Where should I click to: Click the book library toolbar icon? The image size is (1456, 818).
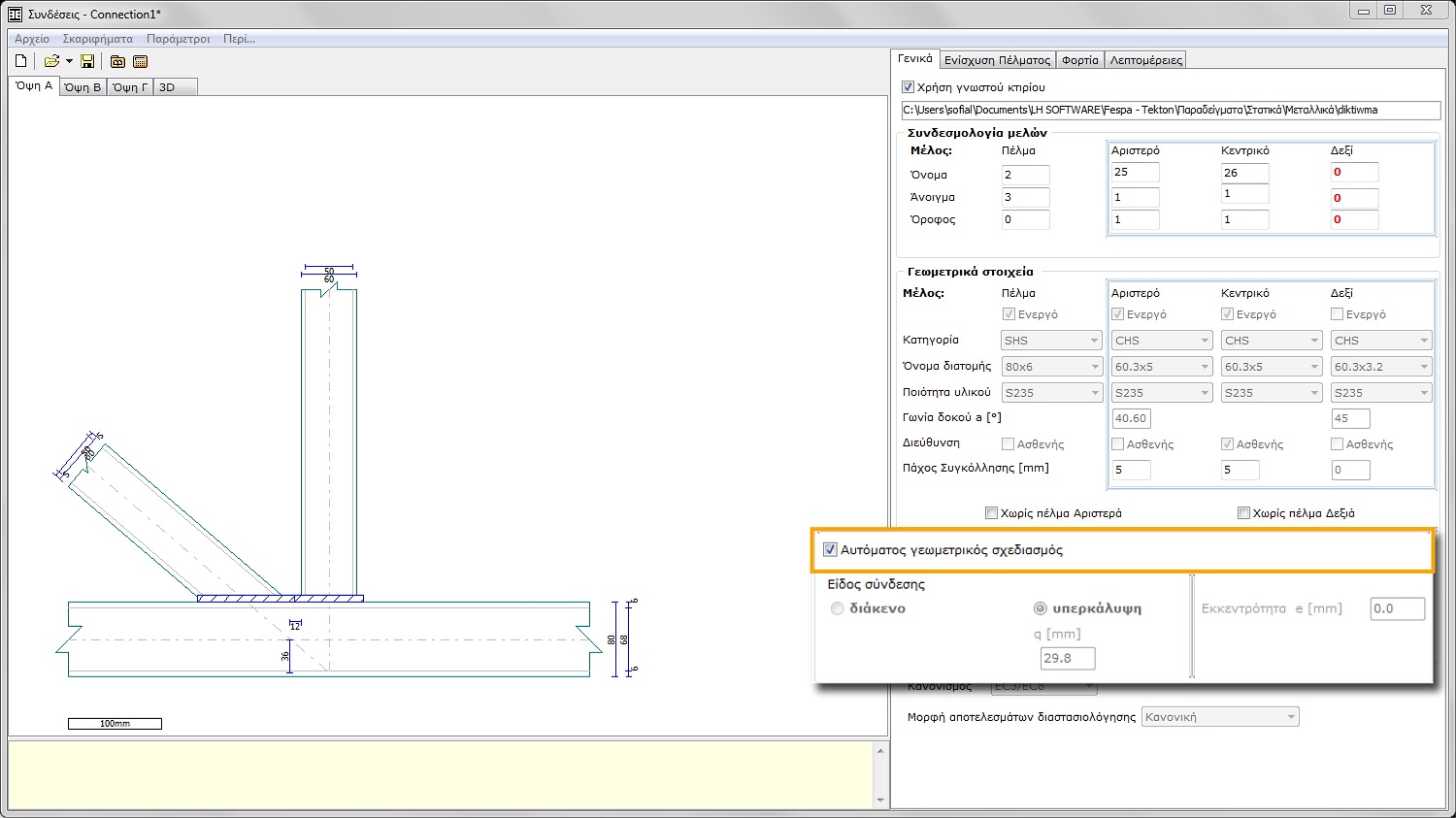(117, 61)
